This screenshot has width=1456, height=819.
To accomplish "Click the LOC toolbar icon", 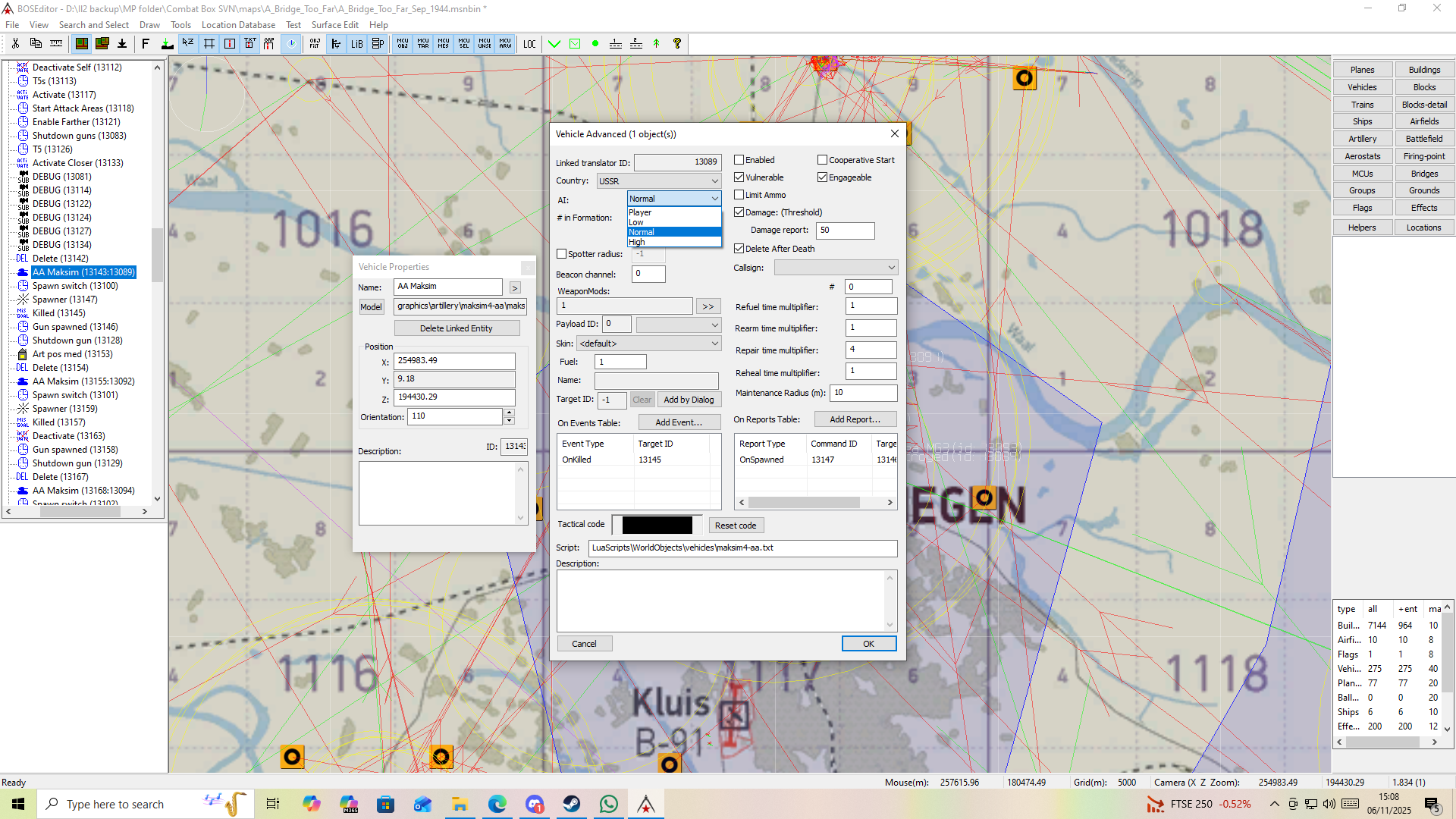I will 529,44.
